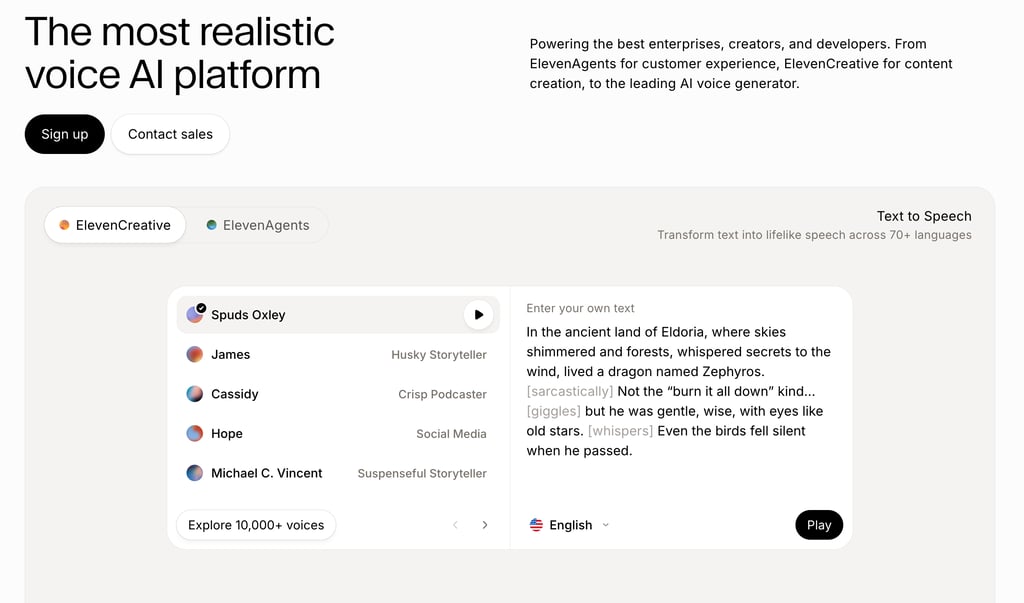Viewport: 1024px width, 603px height.
Task: Click the Hope voice avatar icon
Action: coord(195,434)
